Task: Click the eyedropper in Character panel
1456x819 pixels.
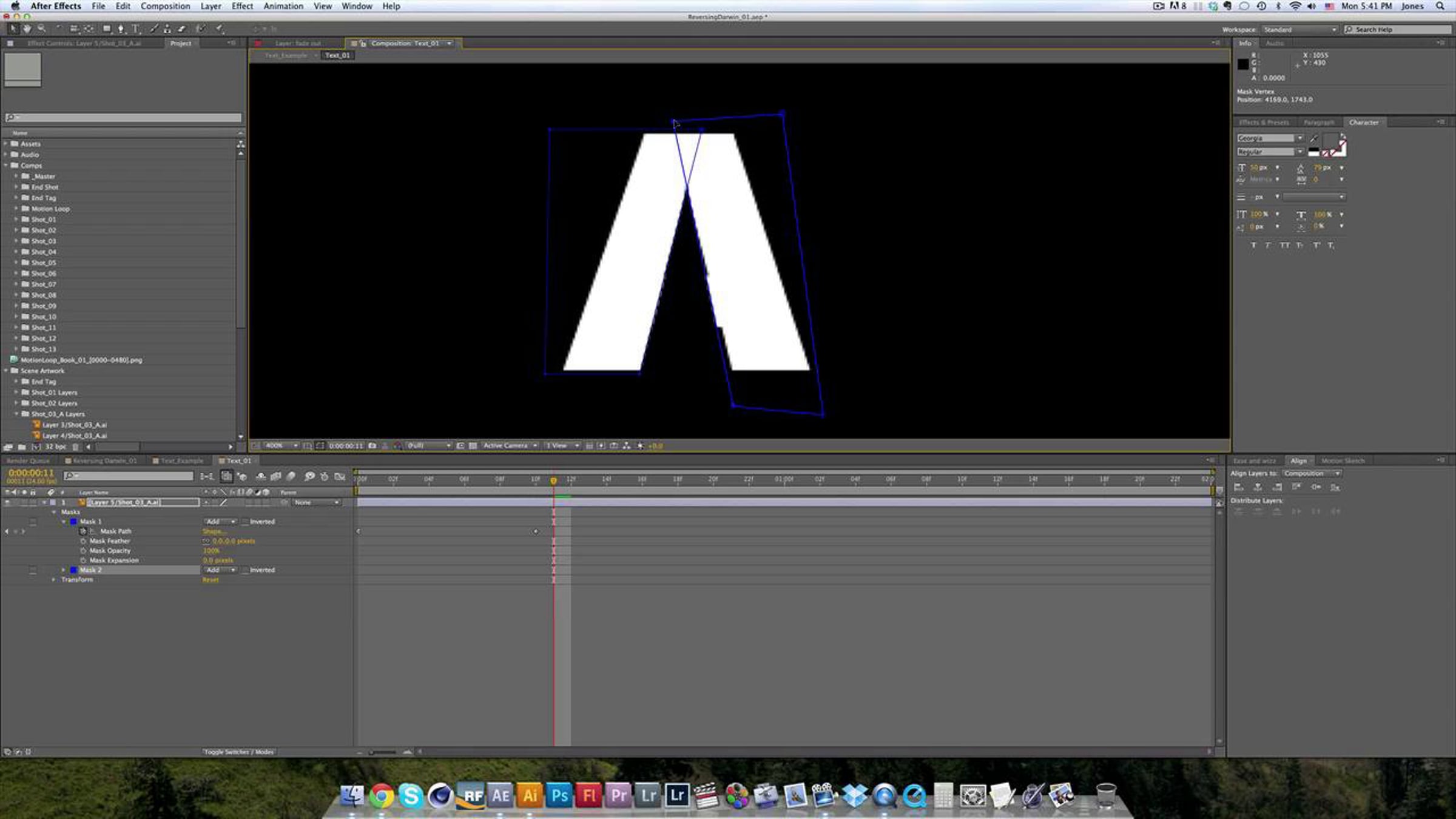Action: 1314,138
